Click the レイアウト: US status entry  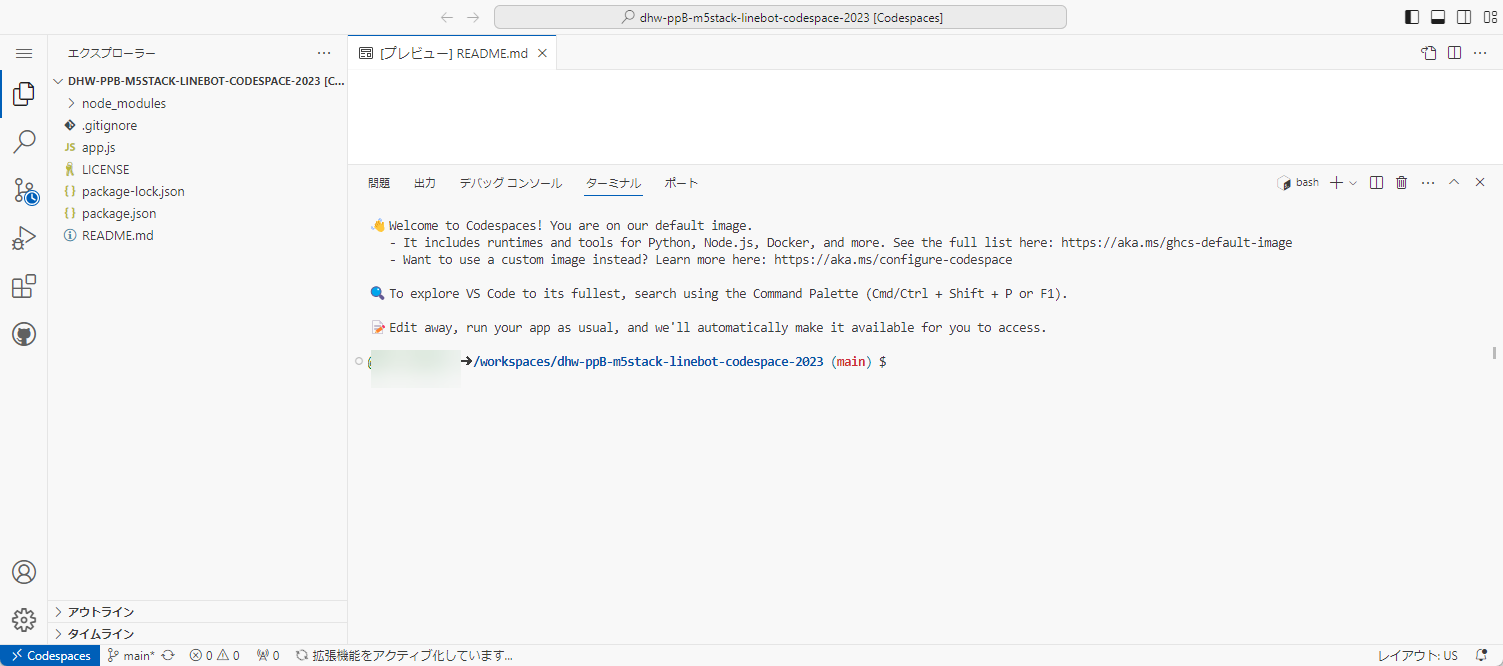(x=1417, y=655)
